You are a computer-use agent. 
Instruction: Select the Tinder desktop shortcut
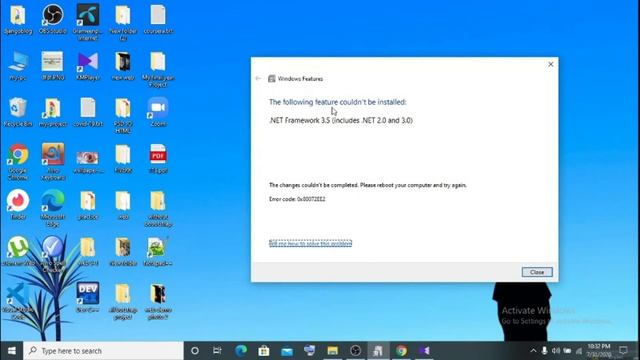tap(18, 205)
